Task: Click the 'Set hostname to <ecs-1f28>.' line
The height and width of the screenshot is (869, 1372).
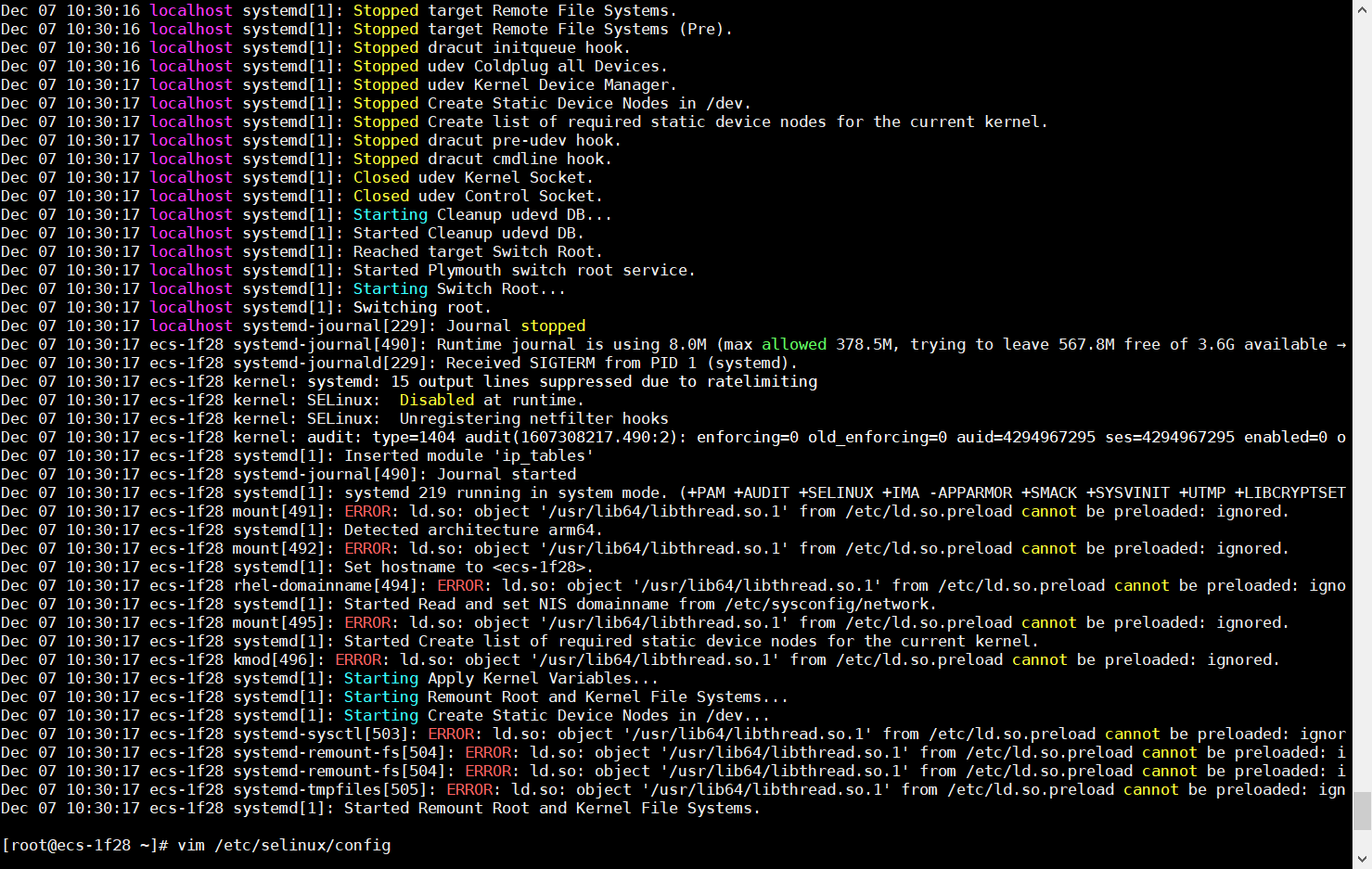Action: 297,567
